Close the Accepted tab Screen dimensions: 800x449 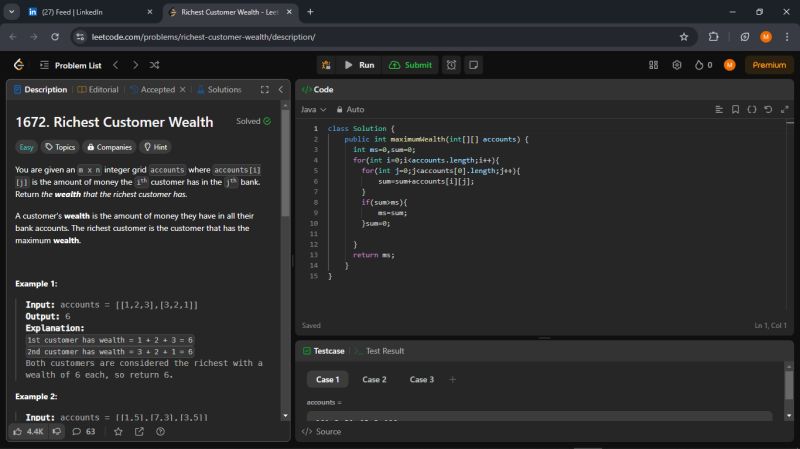[183, 89]
